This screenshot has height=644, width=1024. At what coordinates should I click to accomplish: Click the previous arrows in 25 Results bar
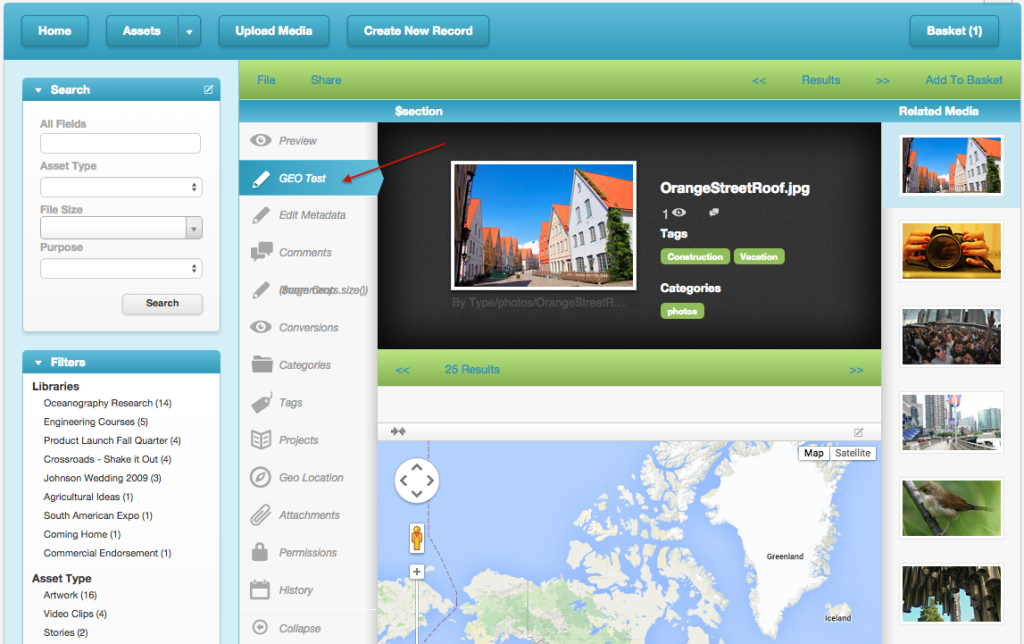click(x=402, y=370)
